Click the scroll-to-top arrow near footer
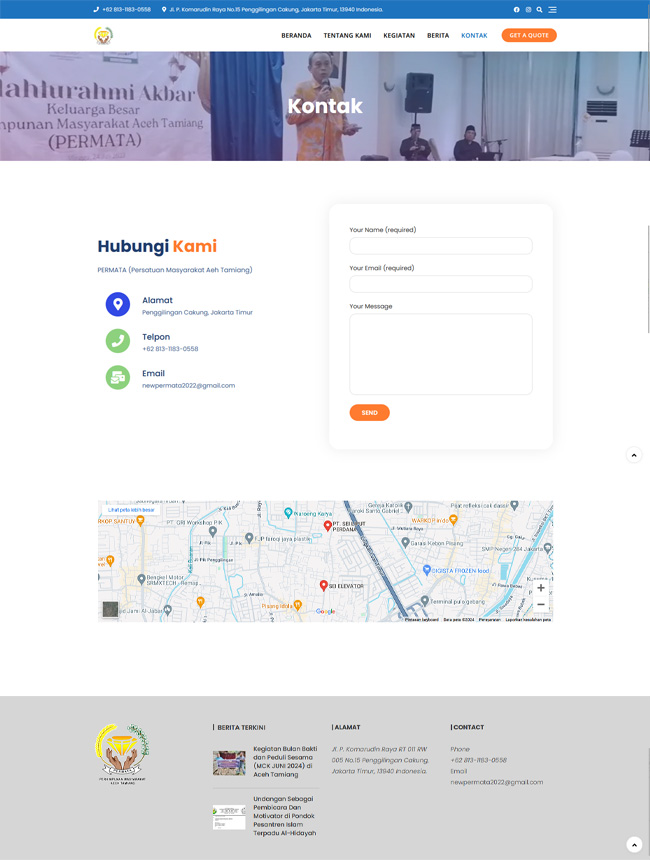 pyautogui.click(x=633, y=844)
